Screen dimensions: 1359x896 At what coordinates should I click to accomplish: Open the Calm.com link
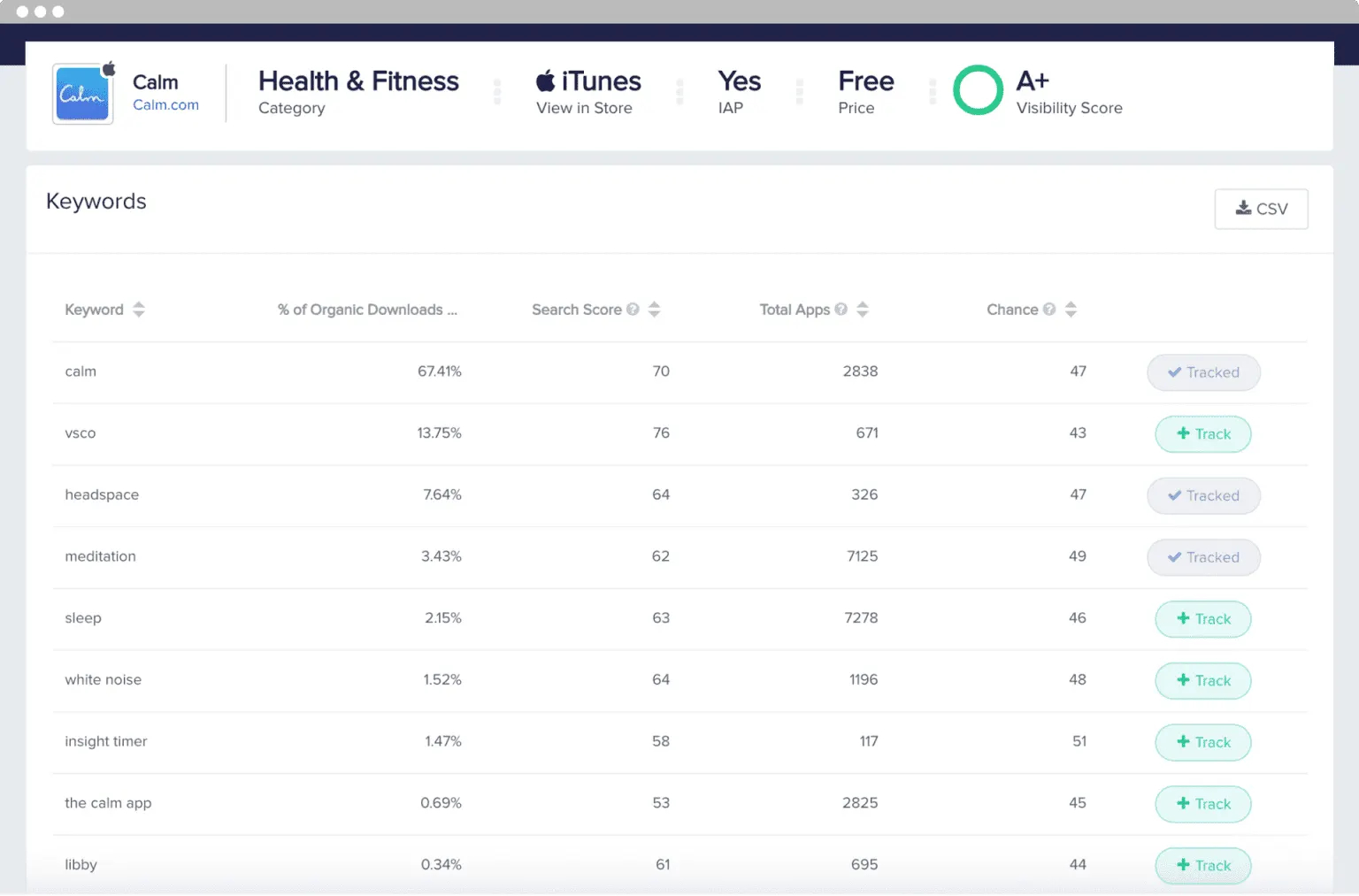(165, 104)
